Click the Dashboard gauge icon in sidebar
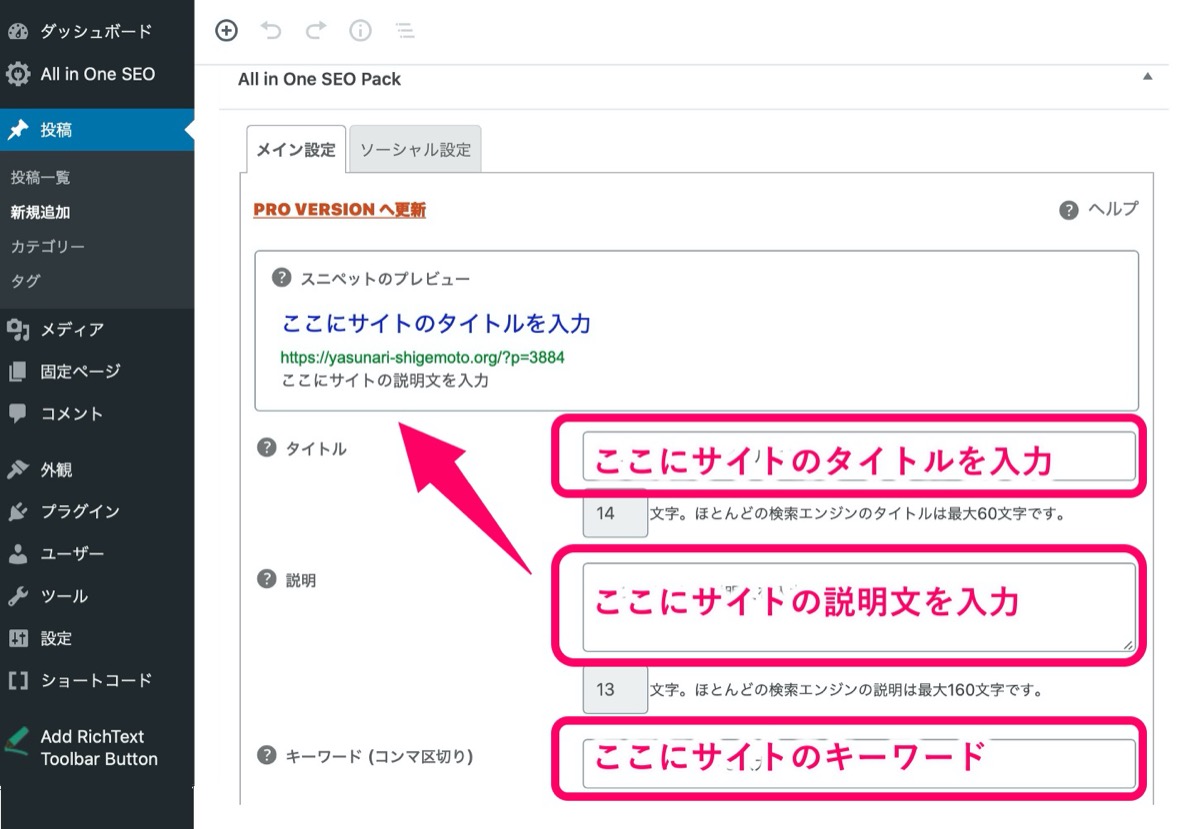 [x=18, y=31]
